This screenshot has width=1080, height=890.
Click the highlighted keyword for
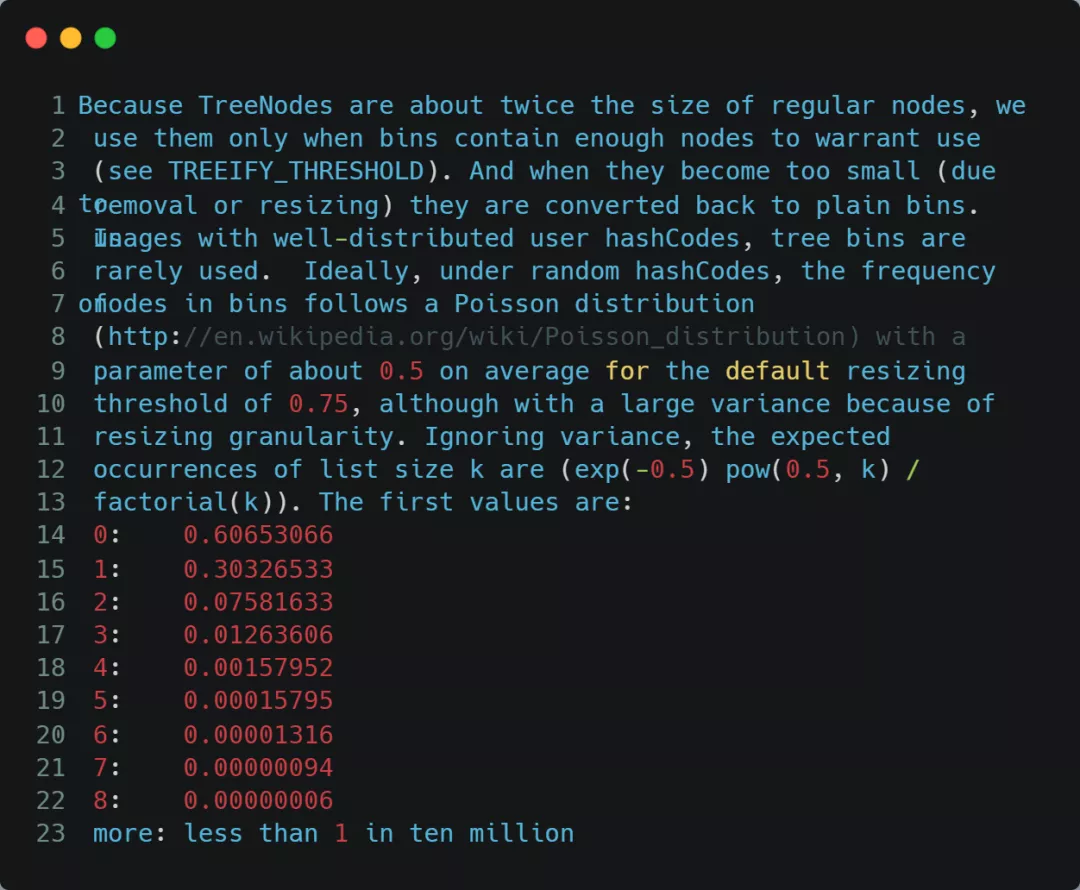[x=627, y=371]
